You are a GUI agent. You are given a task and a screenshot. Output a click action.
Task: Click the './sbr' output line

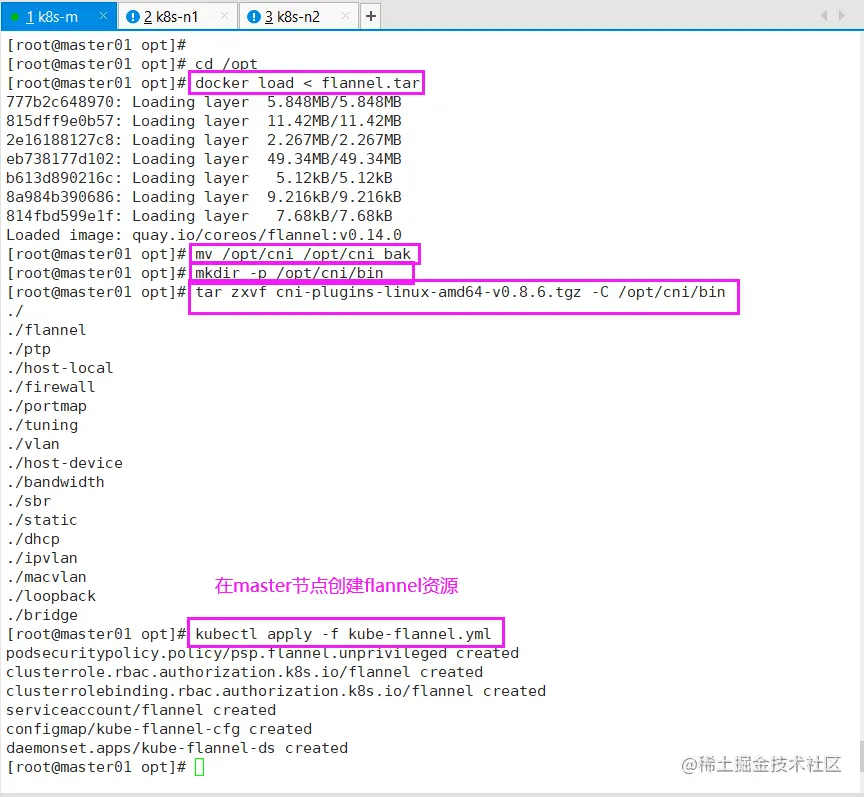(x=29, y=501)
